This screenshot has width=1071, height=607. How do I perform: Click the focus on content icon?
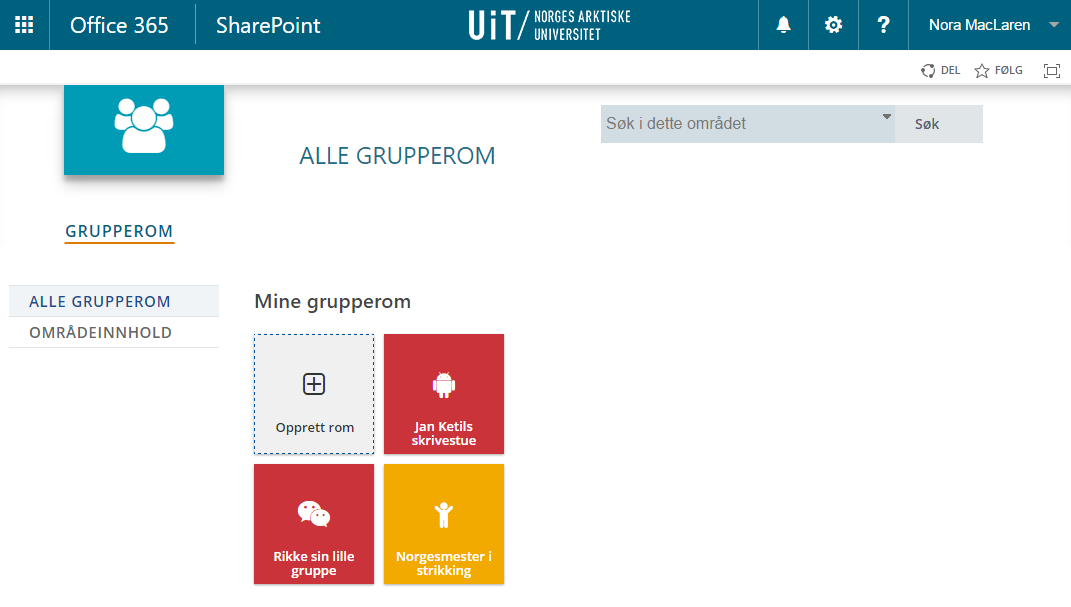[x=1051, y=70]
